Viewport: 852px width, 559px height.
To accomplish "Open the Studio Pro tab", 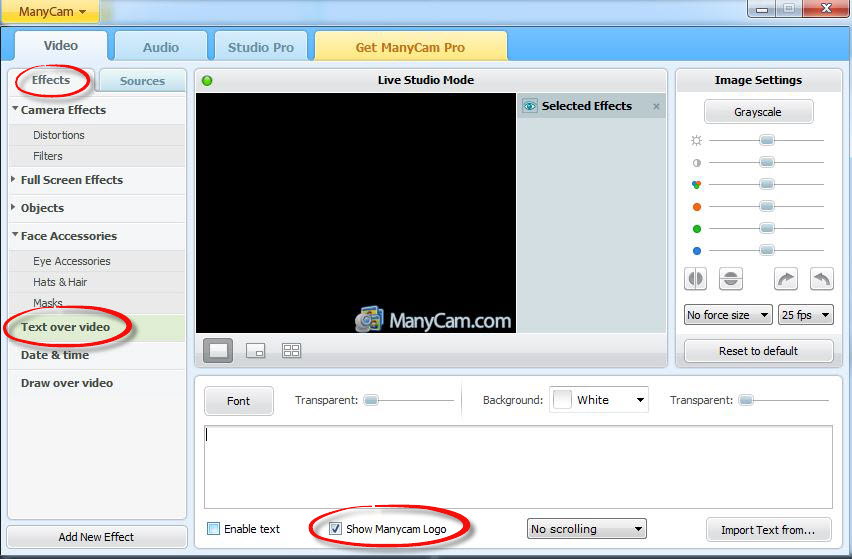I will click(261, 48).
